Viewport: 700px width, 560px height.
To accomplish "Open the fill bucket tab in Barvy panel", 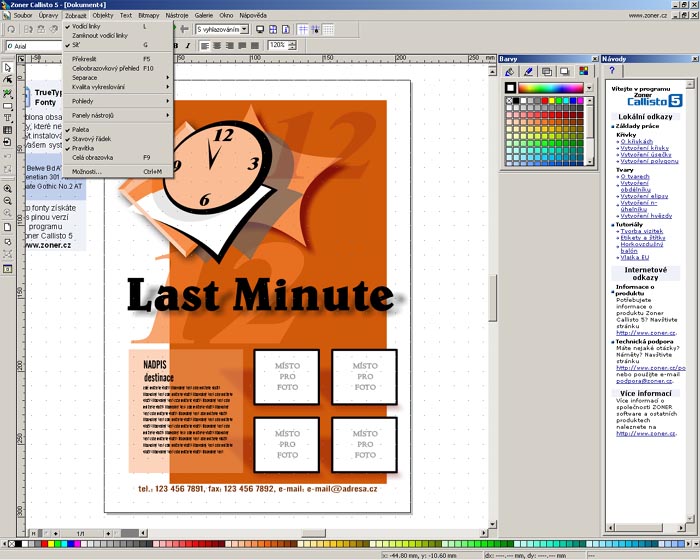I will click(x=509, y=72).
